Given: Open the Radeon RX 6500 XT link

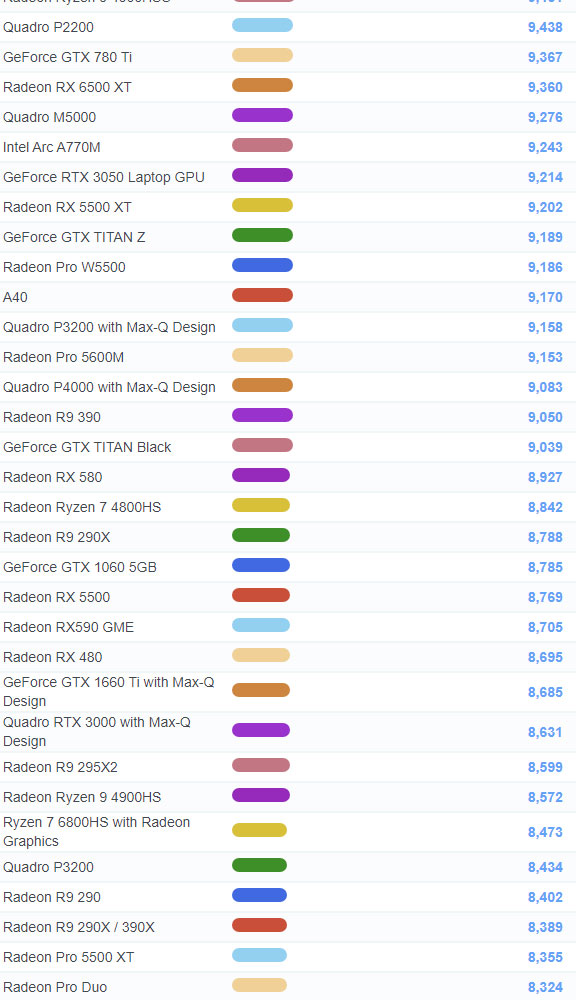Looking at the screenshot, I should 67,87.
